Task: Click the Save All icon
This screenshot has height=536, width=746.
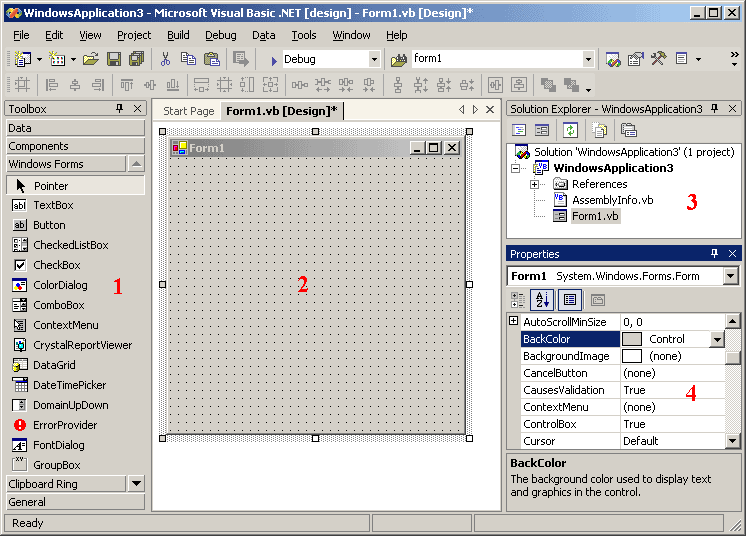Action: pos(137,59)
